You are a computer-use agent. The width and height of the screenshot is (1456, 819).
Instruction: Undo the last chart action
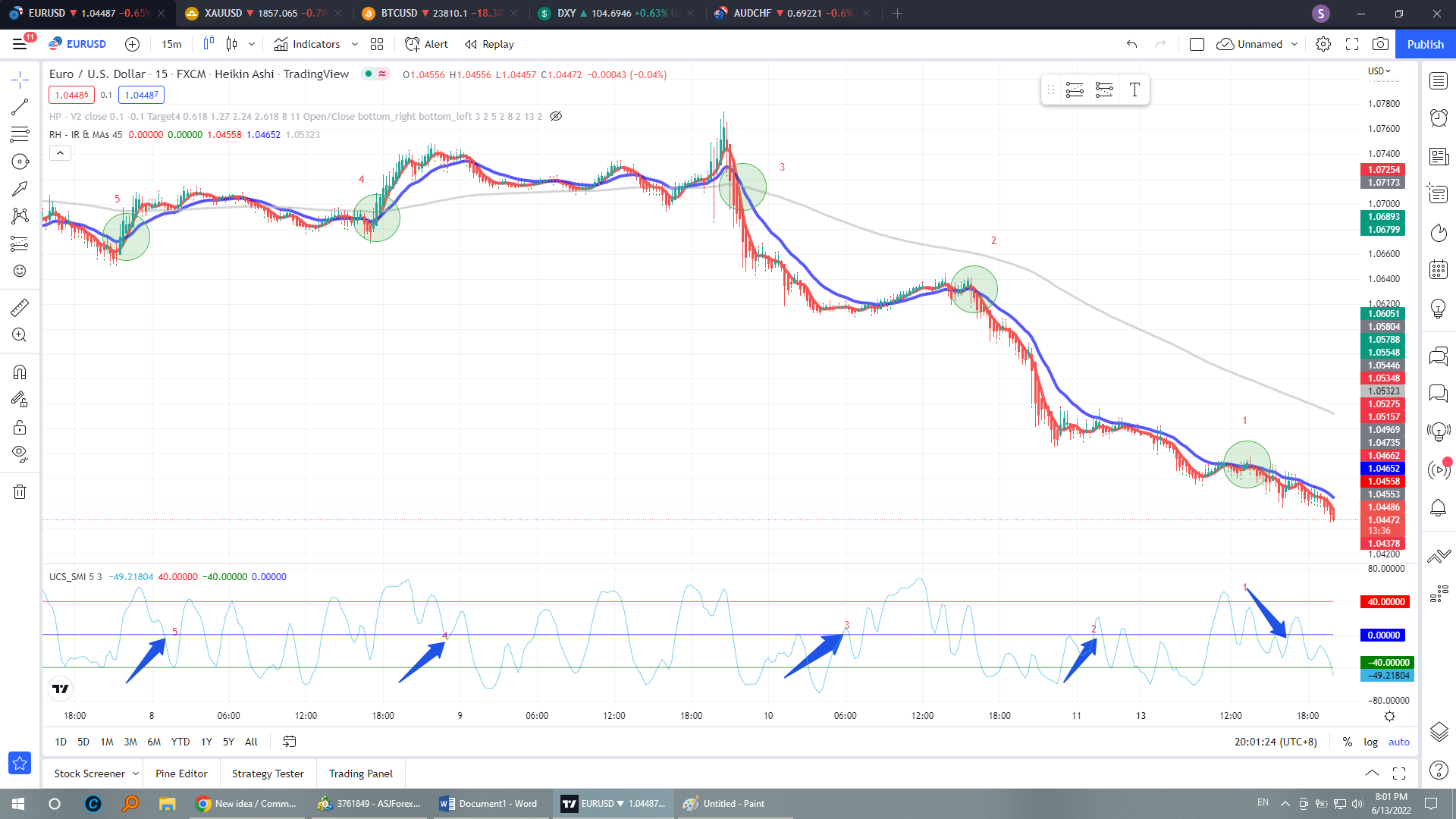1131,44
